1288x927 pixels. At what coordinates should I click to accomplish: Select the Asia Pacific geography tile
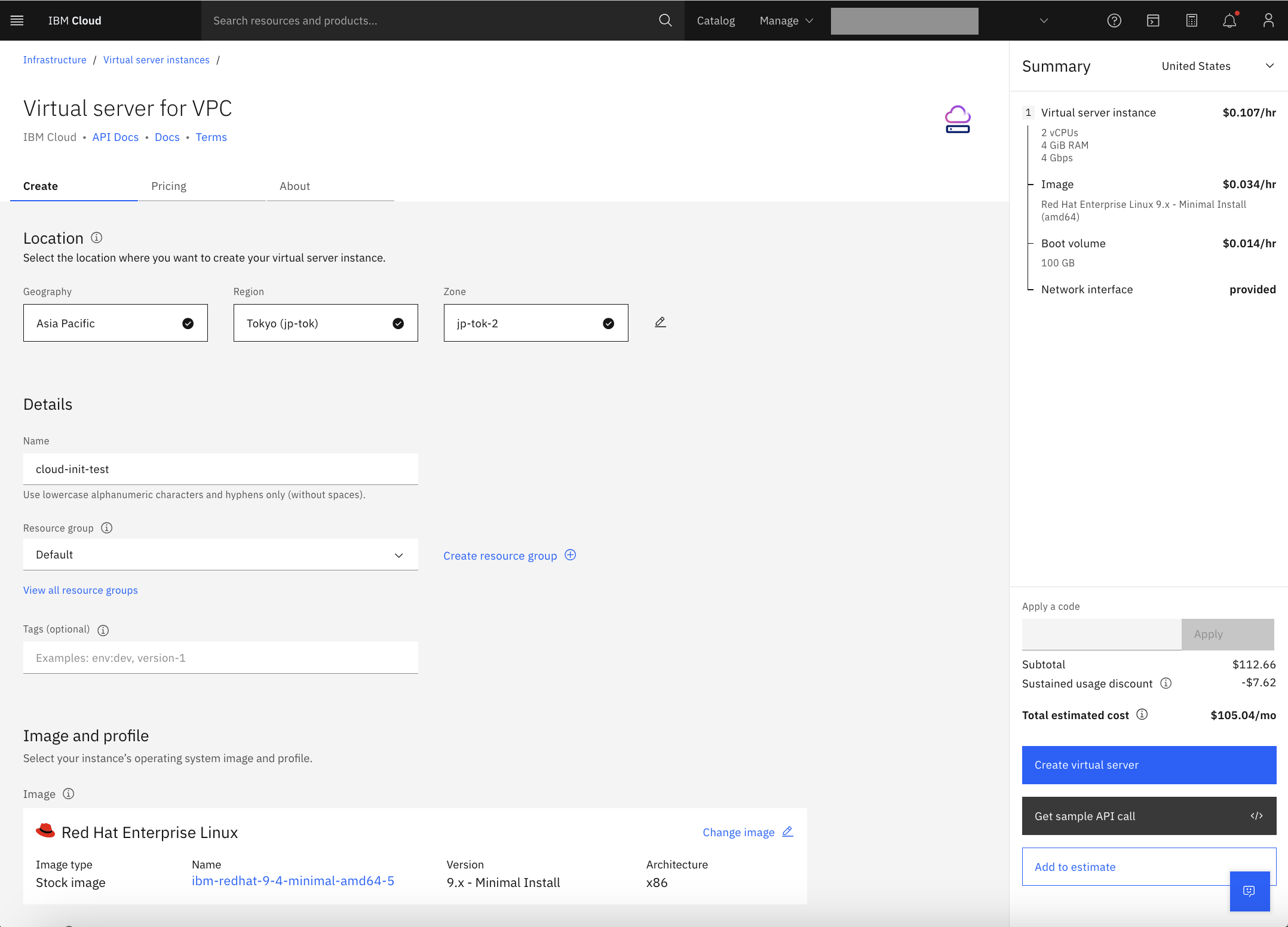click(x=115, y=323)
